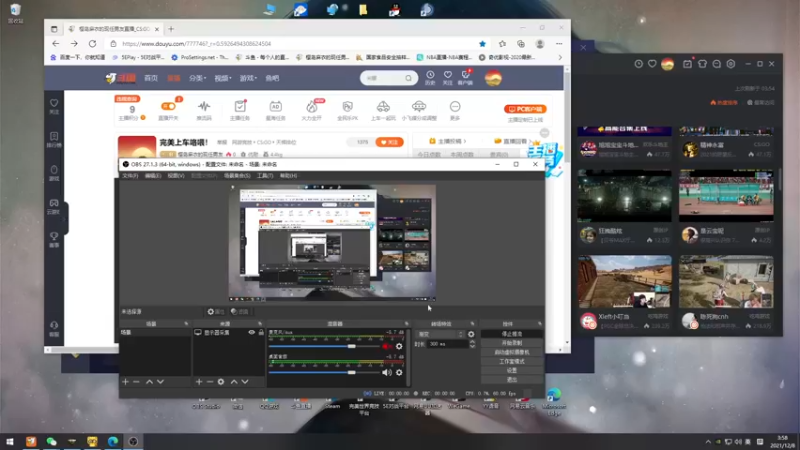
Task: Click Studio Mode (工作室模式) in OBS
Action: click(x=512, y=362)
